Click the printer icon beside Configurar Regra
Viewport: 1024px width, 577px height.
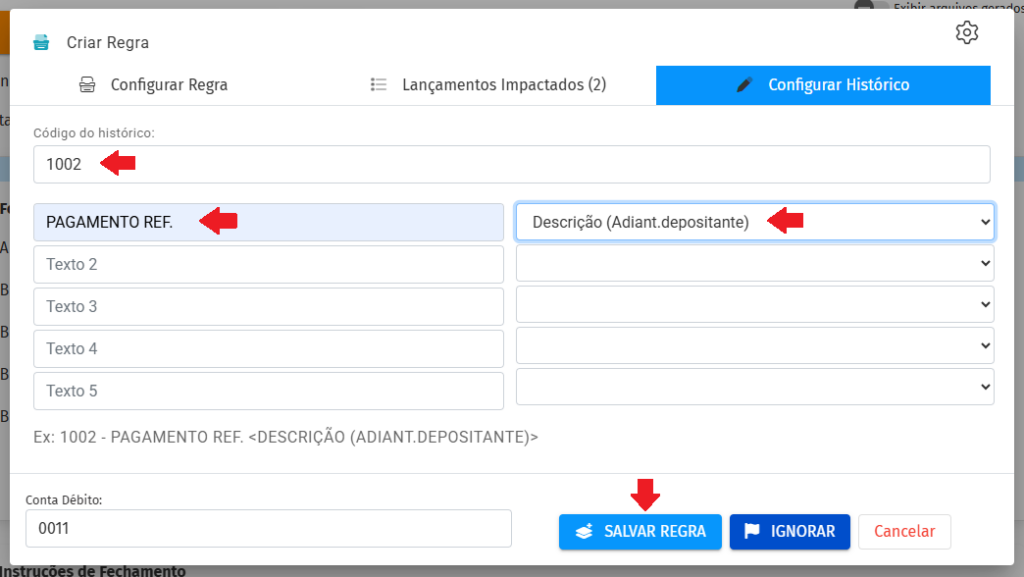(87, 85)
